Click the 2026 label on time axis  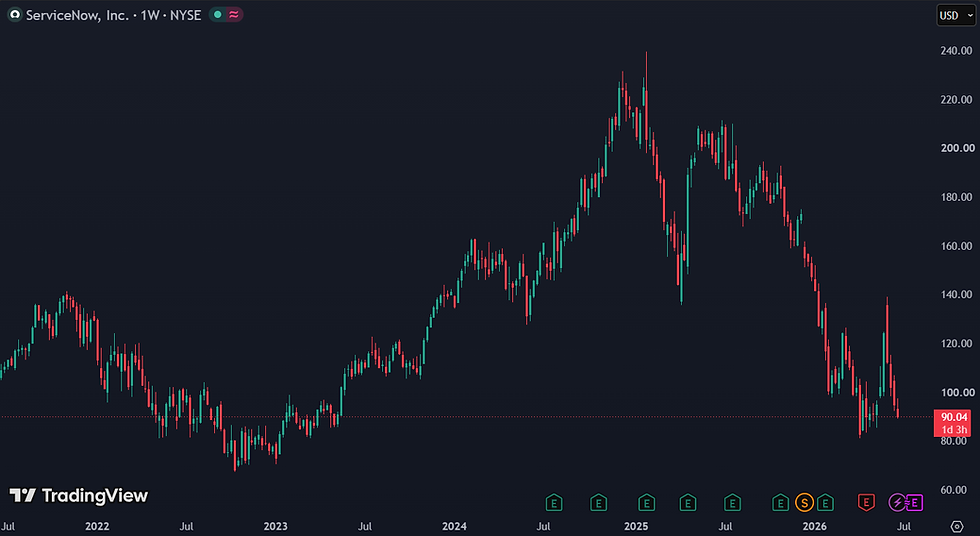coord(814,526)
